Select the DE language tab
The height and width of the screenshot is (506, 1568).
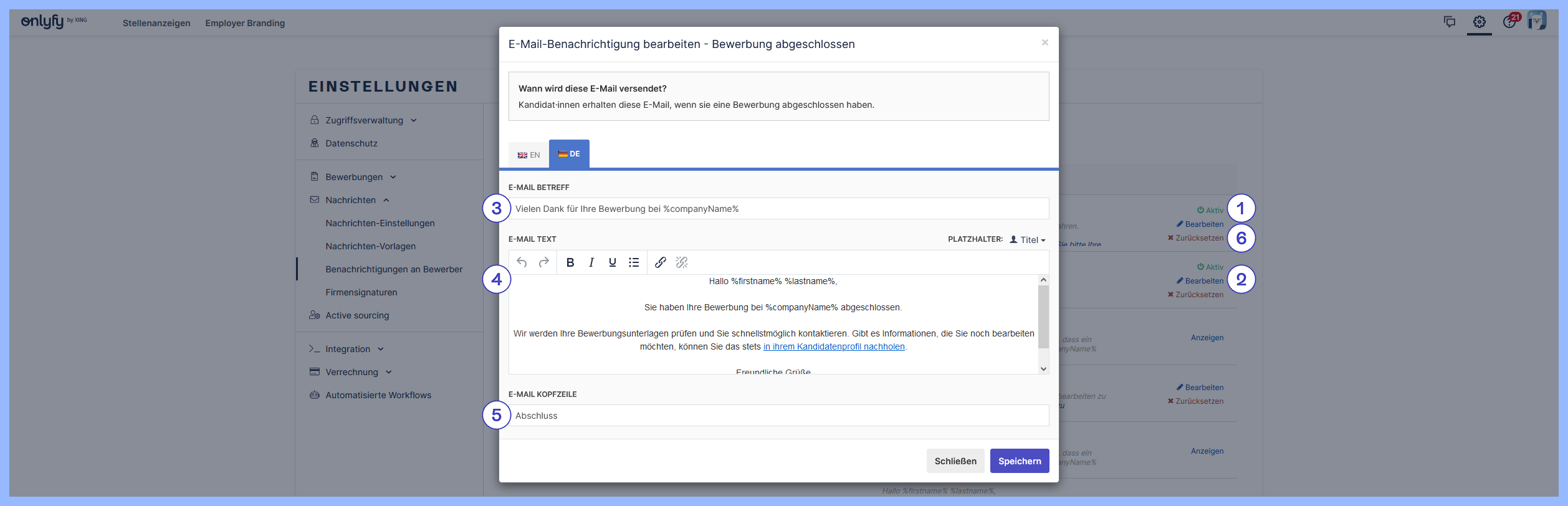(x=569, y=154)
